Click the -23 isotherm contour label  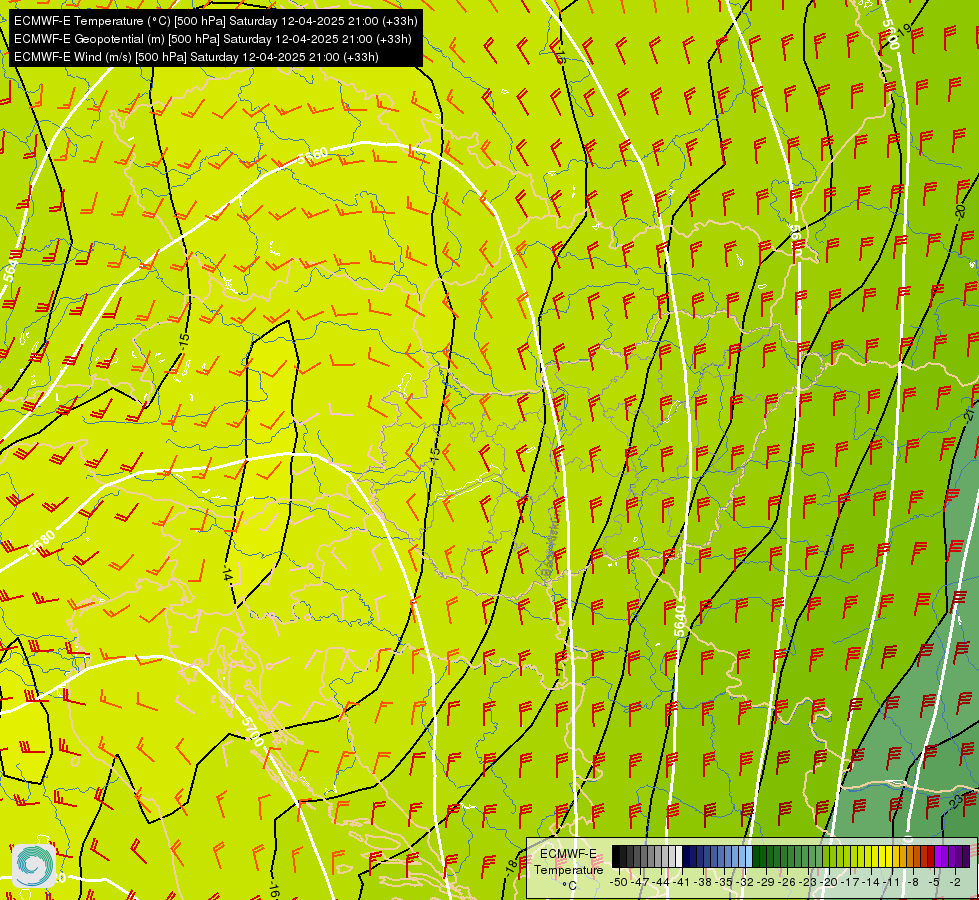click(x=957, y=802)
